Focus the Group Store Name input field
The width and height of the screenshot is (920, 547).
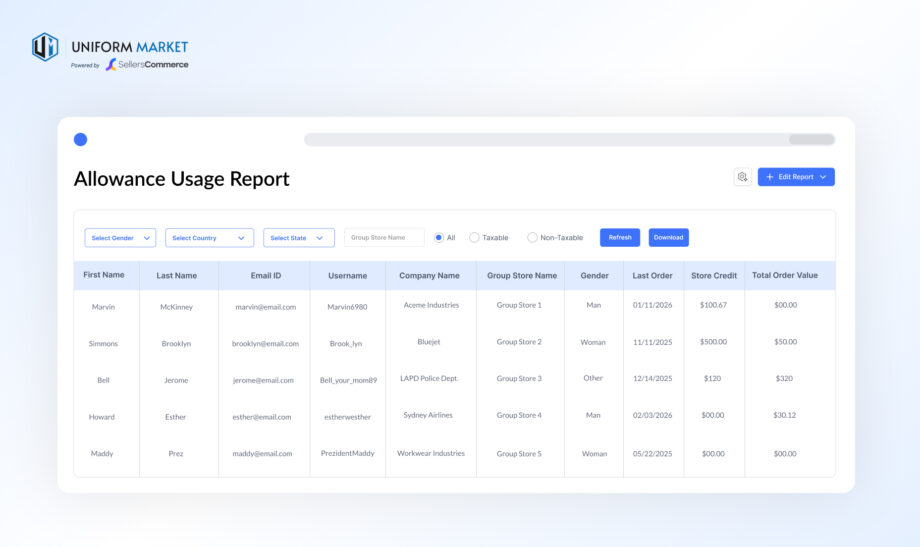tap(384, 238)
